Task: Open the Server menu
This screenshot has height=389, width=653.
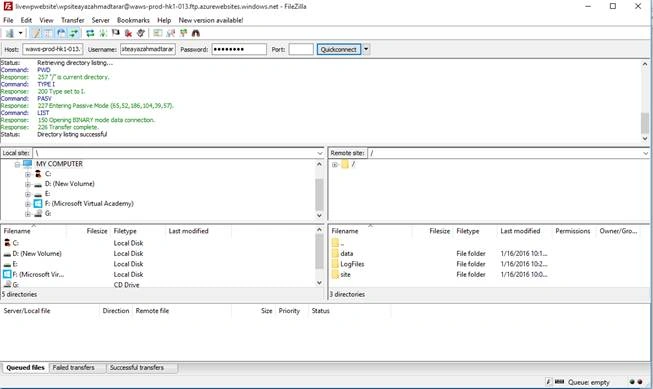Action: (x=100, y=20)
